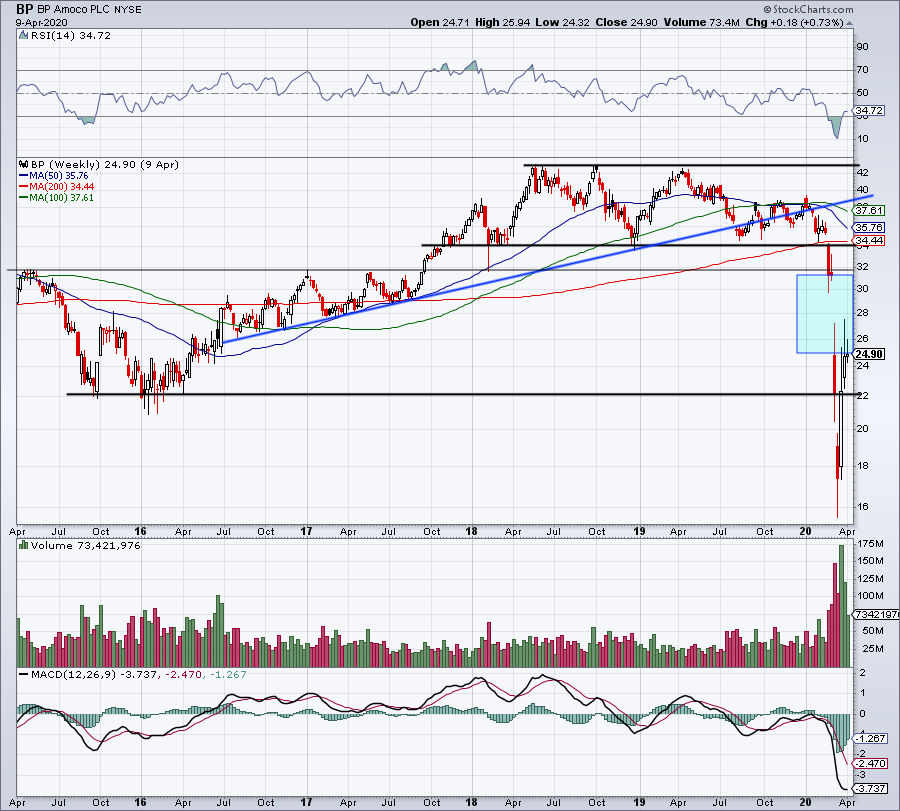Click the -2.470 signal flag on right axis
The image size is (900, 811).
click(871, 764)
